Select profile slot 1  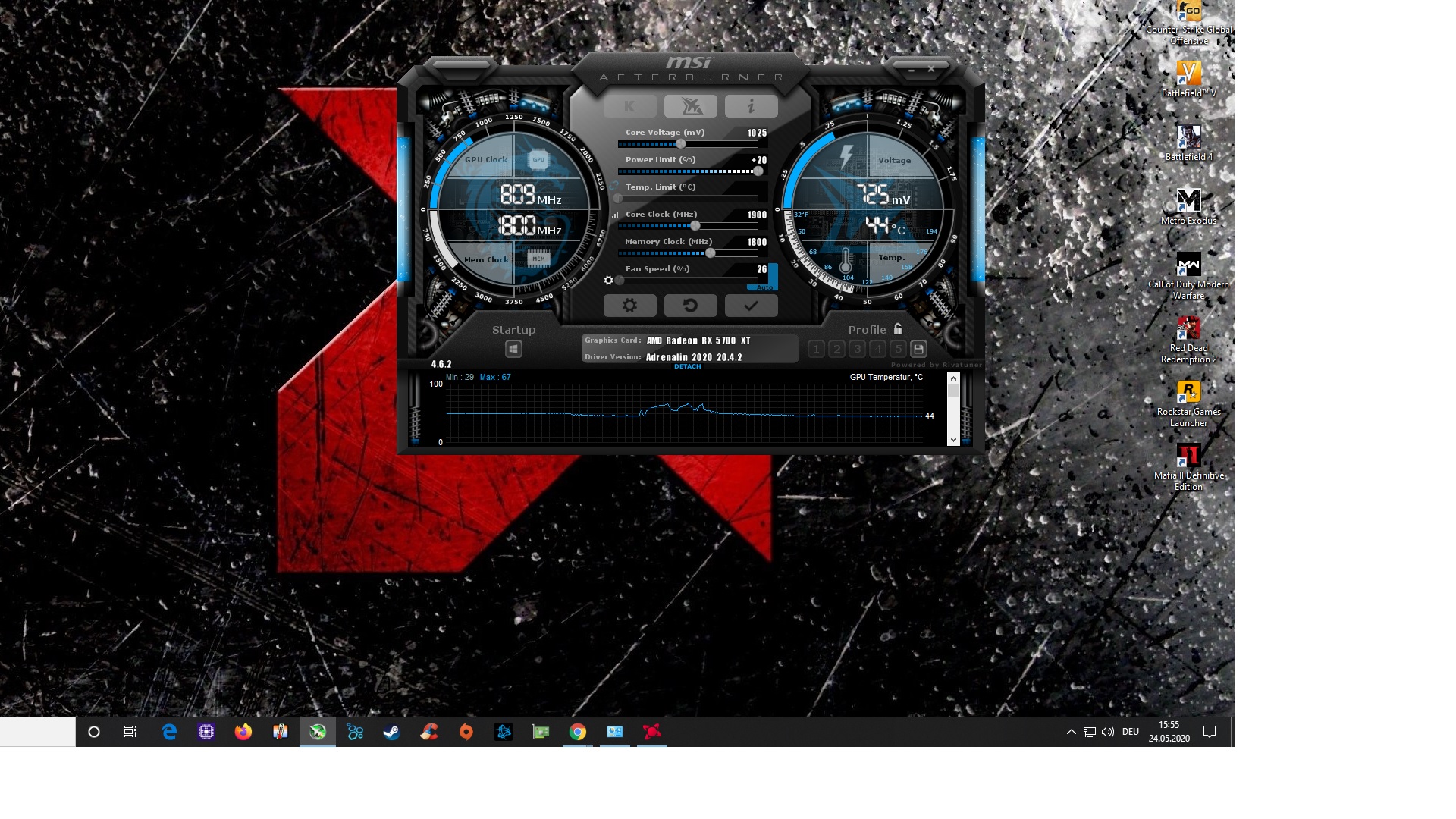[816, 349]
